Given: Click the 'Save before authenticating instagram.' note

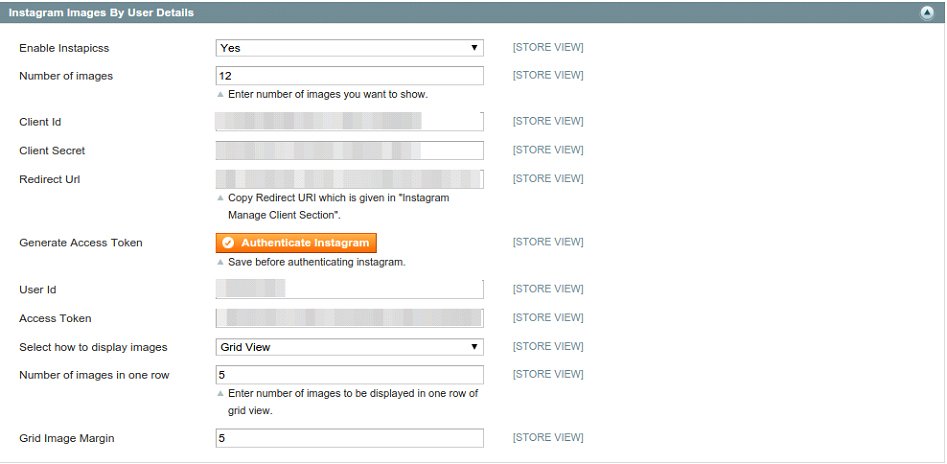Looking at the screenshot, I should (316, 263).
